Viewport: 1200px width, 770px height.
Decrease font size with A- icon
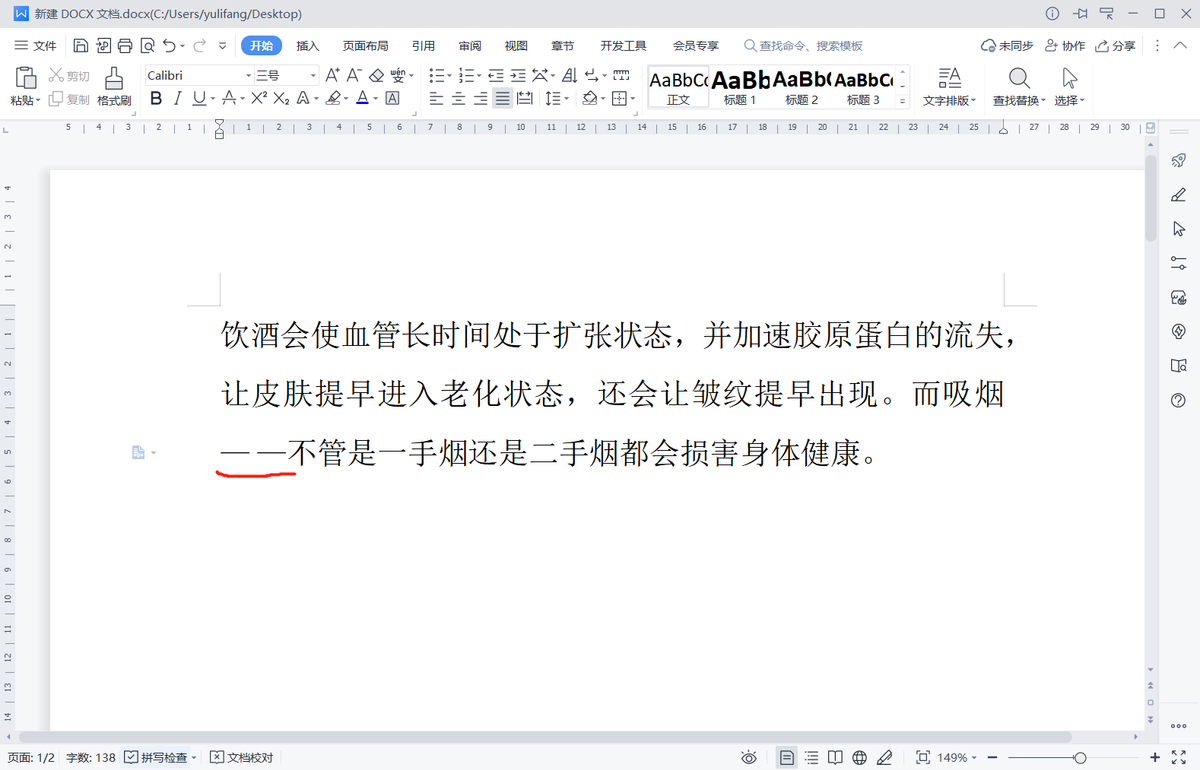click(x=354, y=75)
